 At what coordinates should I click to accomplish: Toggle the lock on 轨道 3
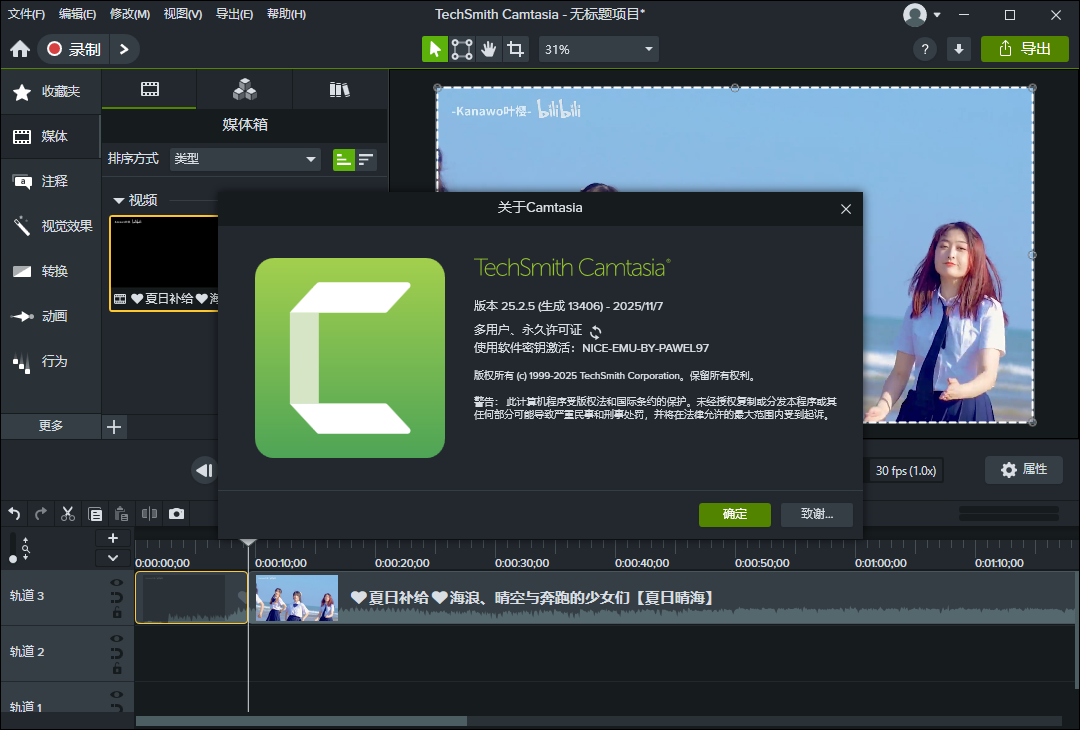point(117,612)
